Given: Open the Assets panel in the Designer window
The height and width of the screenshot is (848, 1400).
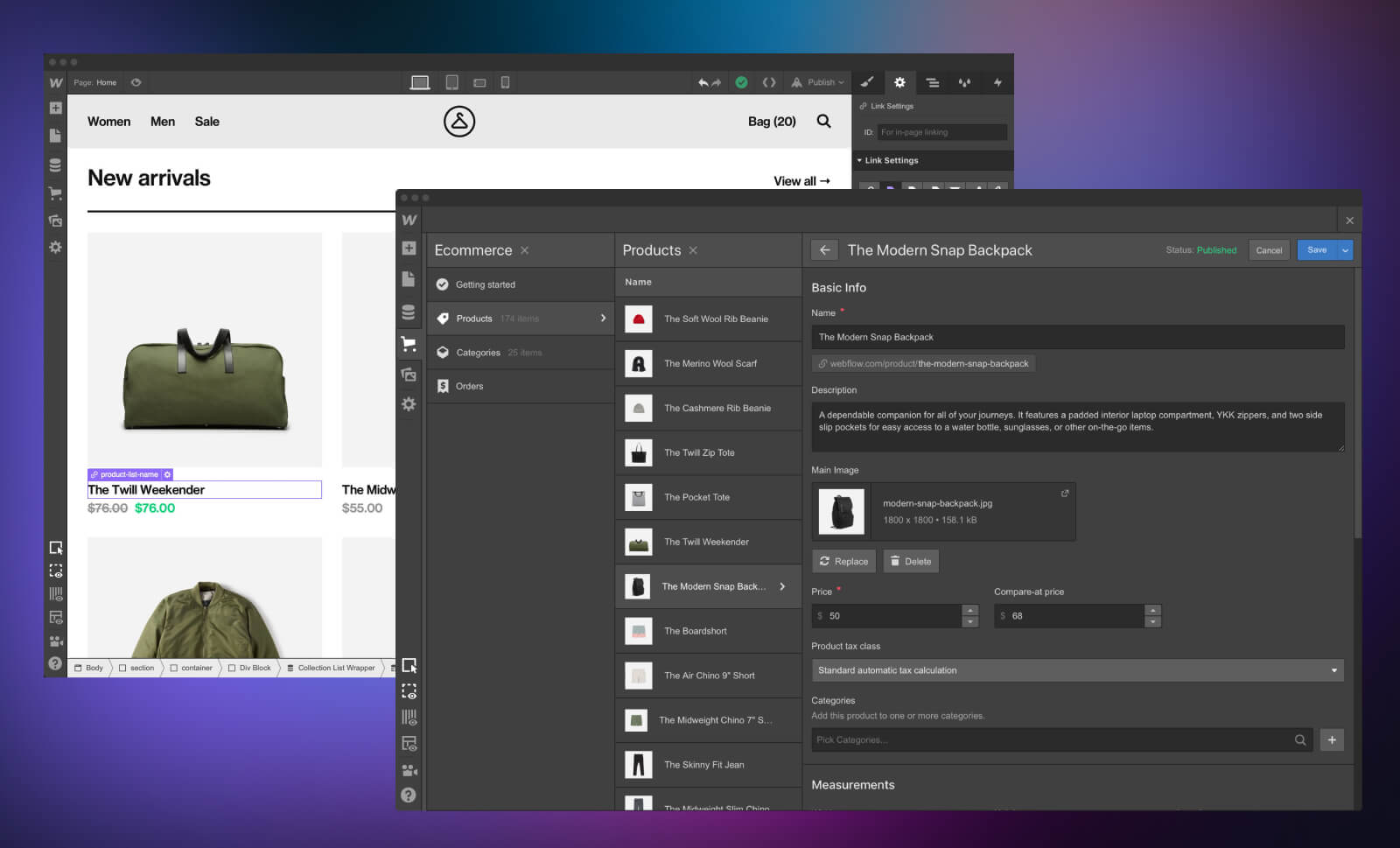Looking at the screenshot, I should [56, 221].
